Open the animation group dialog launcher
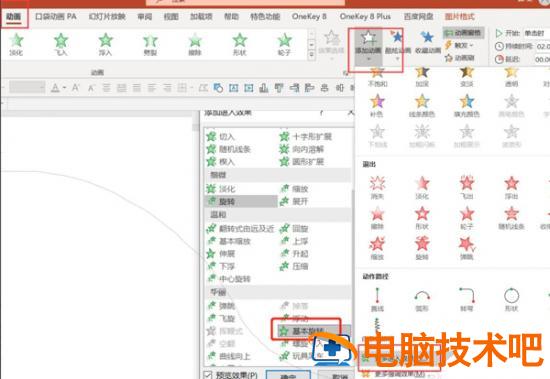The image size is (550, 379). pyautogui.click(x=345, y=73)
